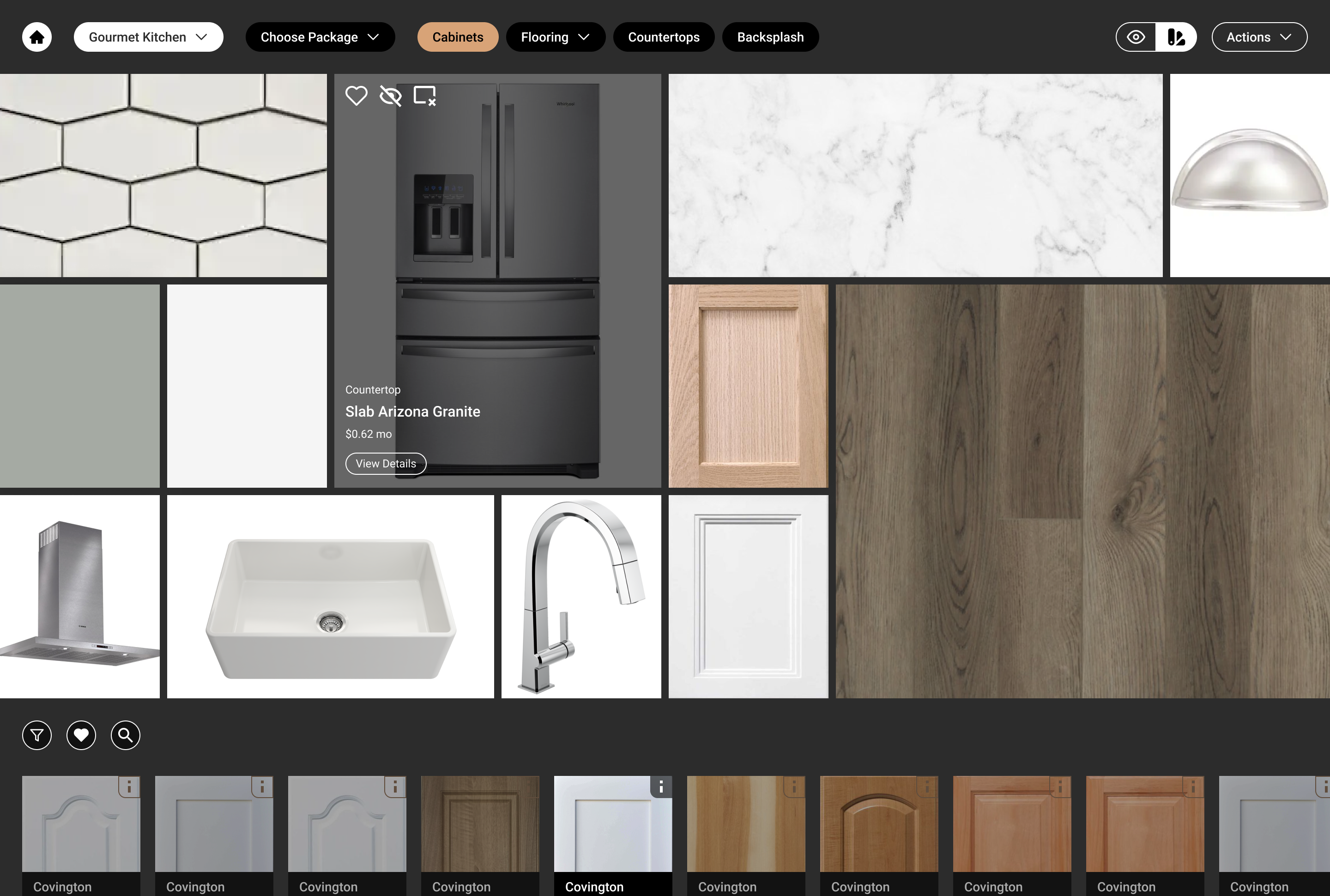
Task: Open info on the second gray flat-panel Covington
Action: (263, 787)
